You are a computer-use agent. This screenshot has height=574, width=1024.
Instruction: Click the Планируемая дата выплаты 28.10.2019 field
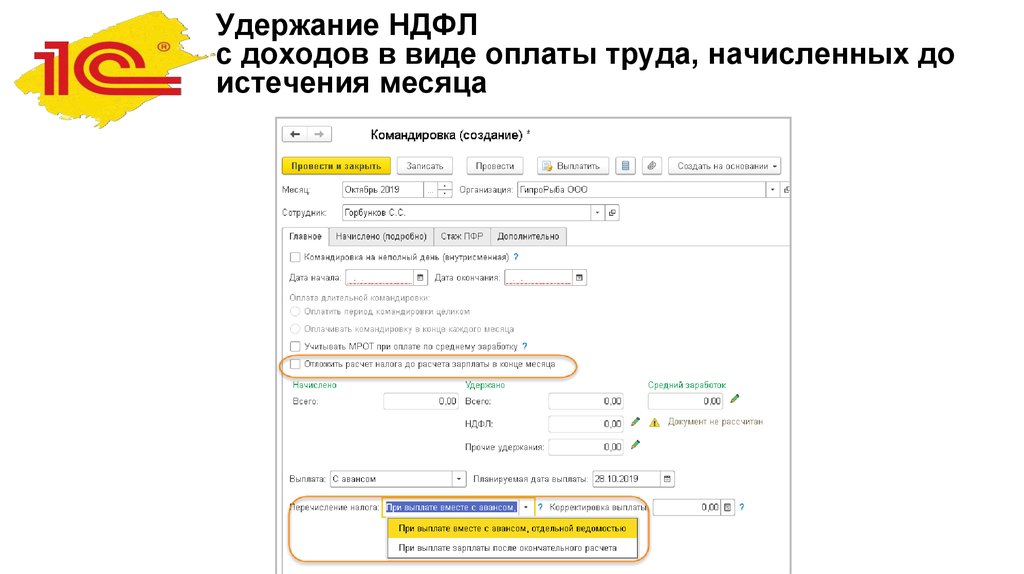[x=626, y=479]
